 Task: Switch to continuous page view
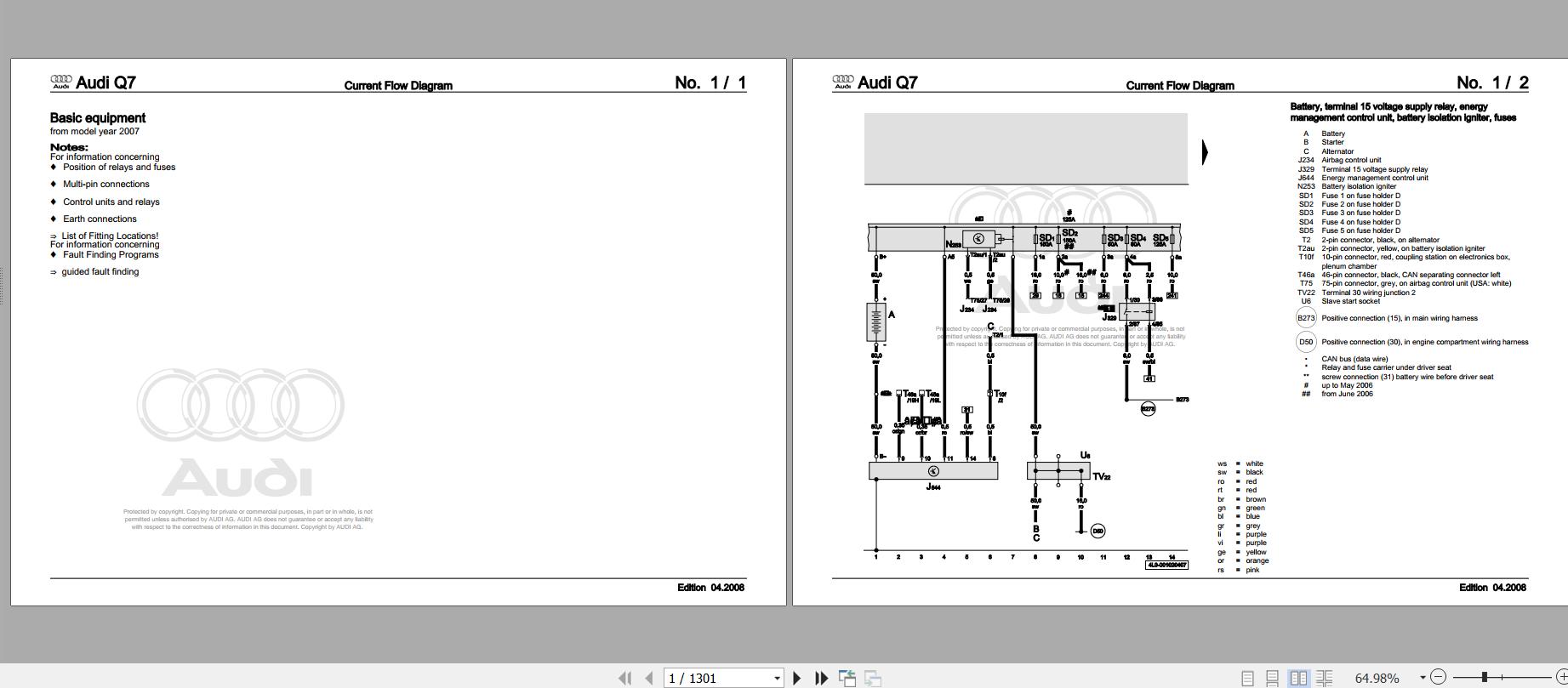click(x=1273, y=678)
